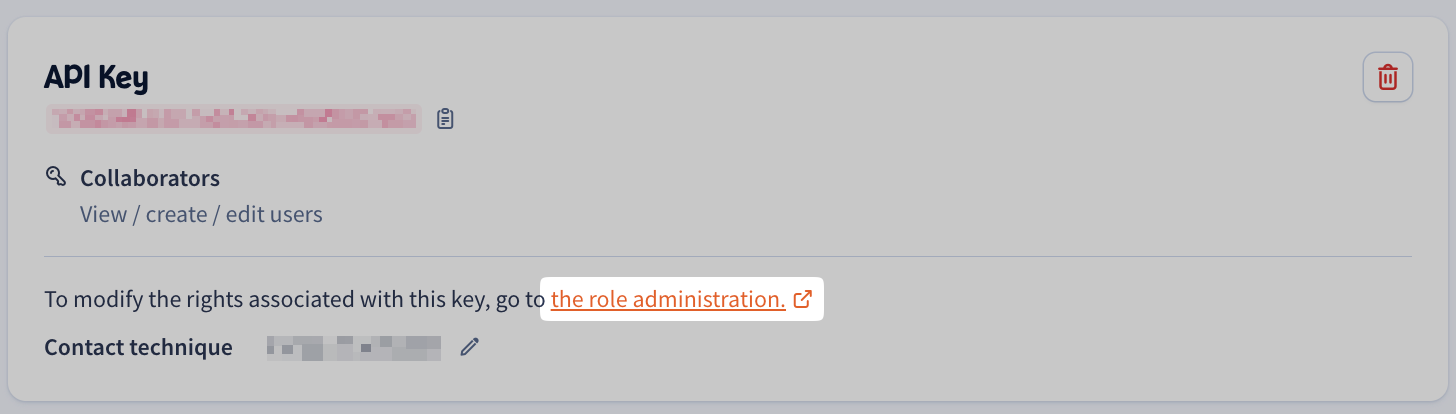Click the Collaborators permission label
Screen dimensions: 1456x414
point(150,179)
